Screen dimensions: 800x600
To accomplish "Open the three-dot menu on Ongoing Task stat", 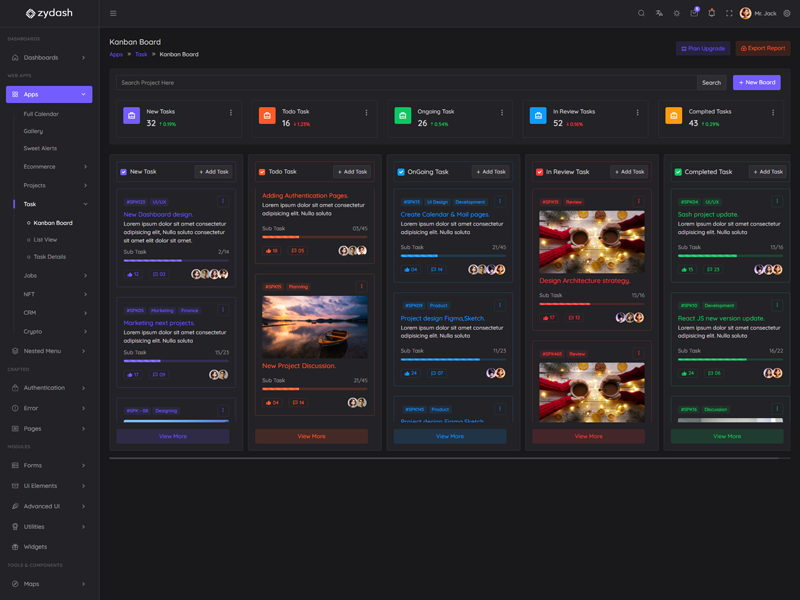I will click(502, 112).
